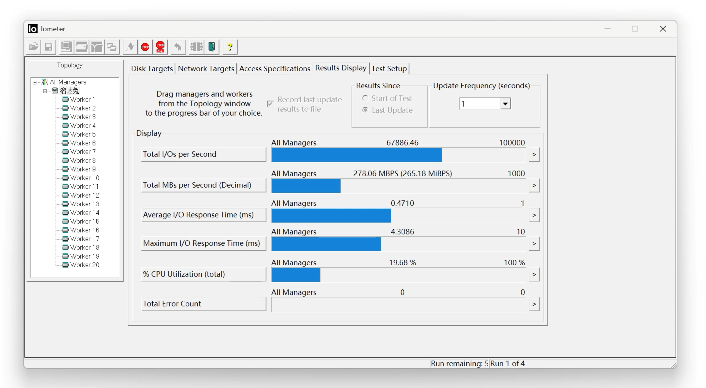Viewport: 706px width, 388px height.
Task: Click the green flag Start Tests icon
Action: [x=130, y=47]
